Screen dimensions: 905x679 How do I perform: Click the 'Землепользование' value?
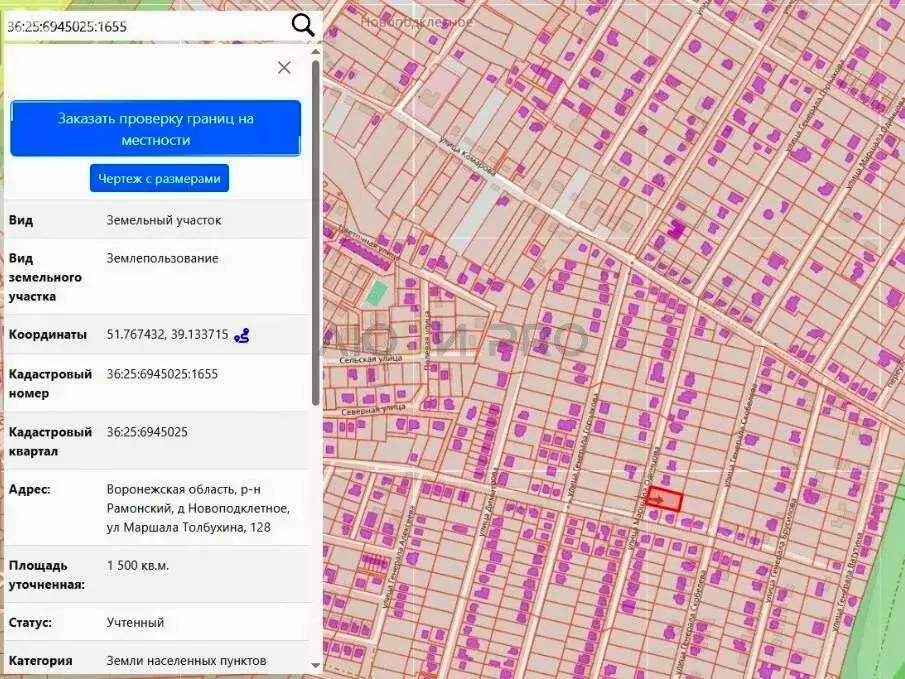[x=162, y=258]
